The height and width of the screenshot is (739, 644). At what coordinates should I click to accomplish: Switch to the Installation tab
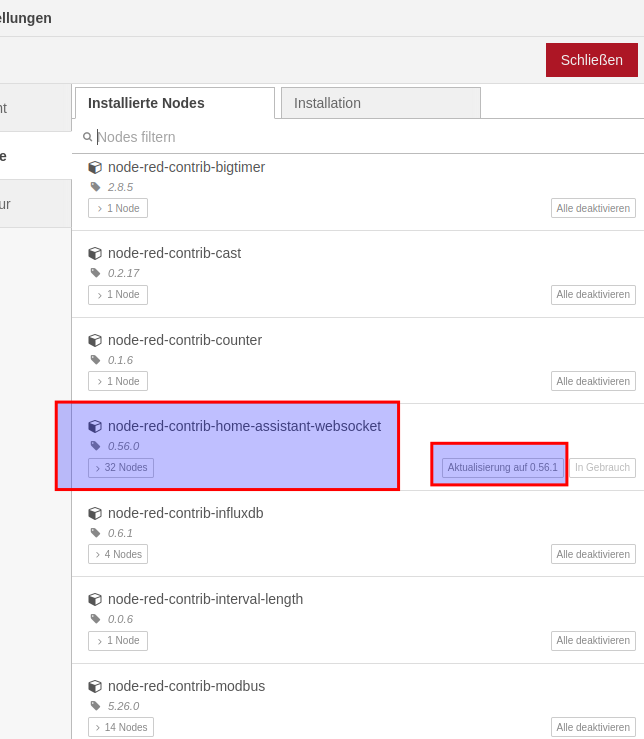point(380,103)
